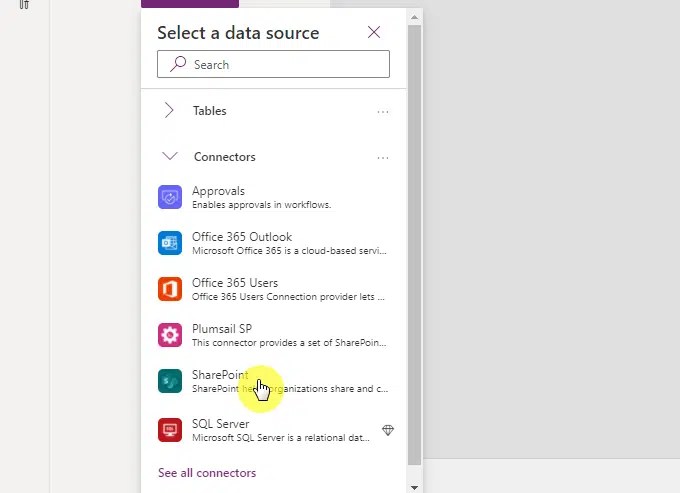The height and width of the screenshot is (493, 680).
Task: Pick the Office 365 Users title
Action: [x=235, y=283]
